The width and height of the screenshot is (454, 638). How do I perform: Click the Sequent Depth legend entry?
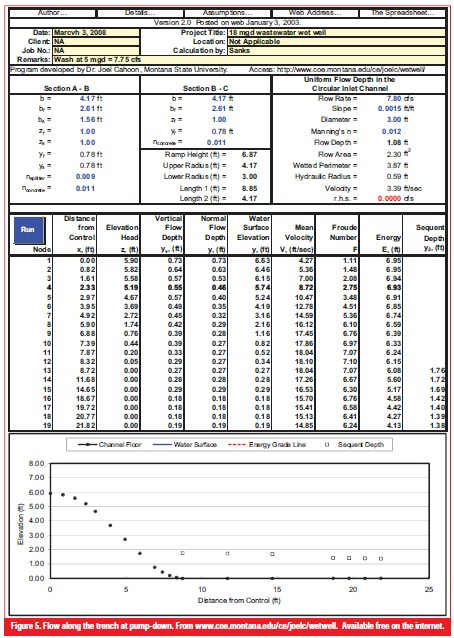[354, 445]
